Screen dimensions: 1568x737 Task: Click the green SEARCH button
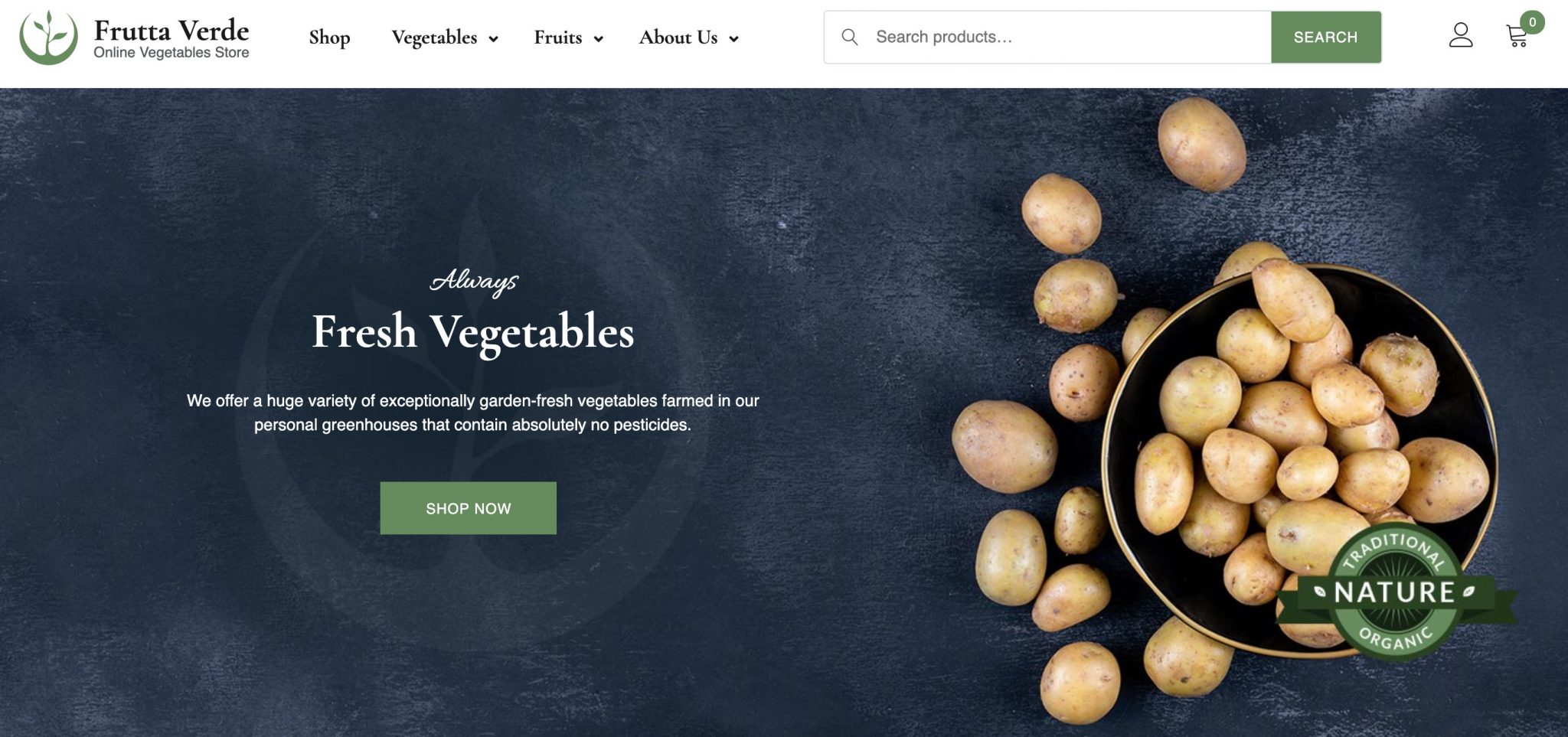(x=1326, y=37)
